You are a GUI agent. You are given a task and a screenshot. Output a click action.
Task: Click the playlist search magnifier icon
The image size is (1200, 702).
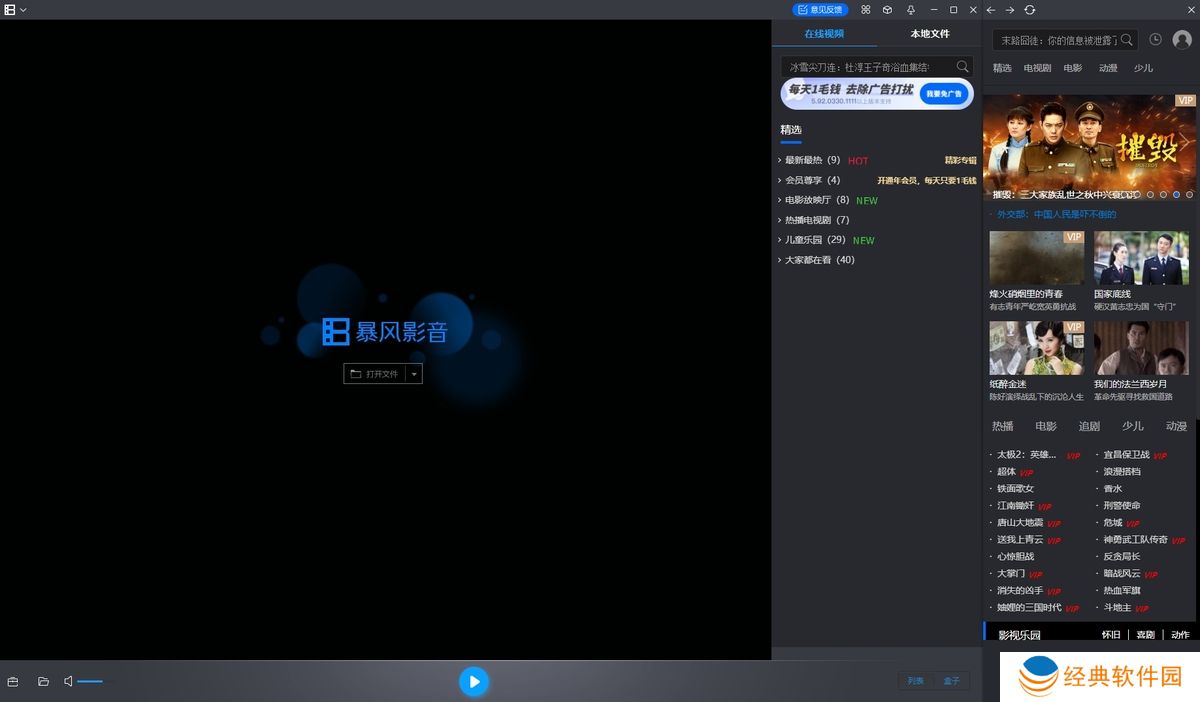[963, 67]
